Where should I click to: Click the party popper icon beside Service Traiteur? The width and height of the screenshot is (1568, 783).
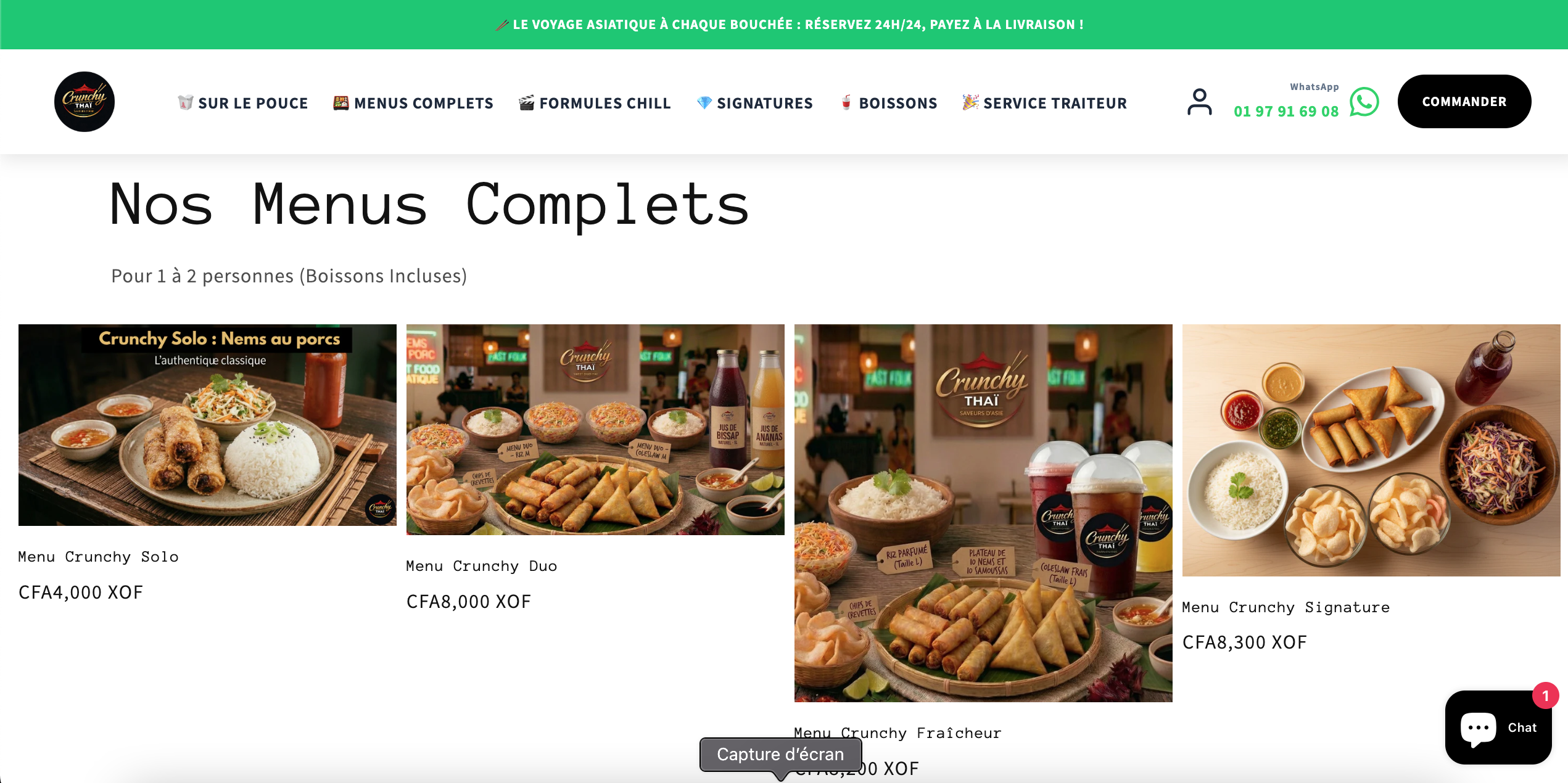(970, 102)
